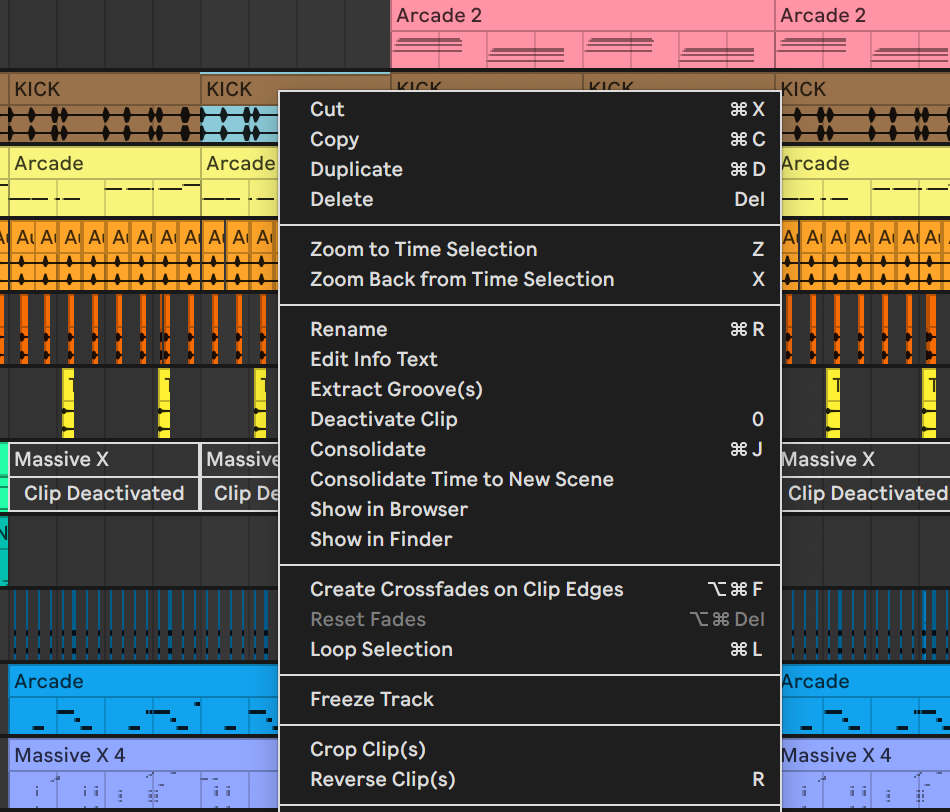Choose Consolidate from the menu
950x812 pixels.
tap(530, 449)
